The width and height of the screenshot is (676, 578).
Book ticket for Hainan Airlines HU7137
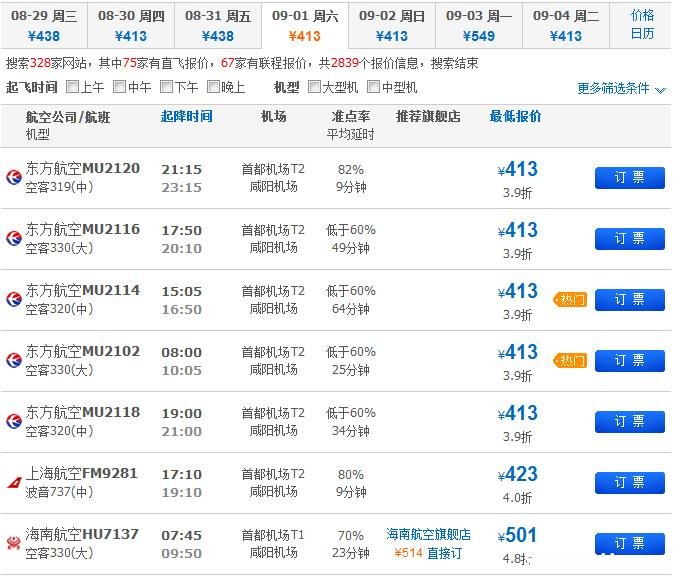[x=629, y=544]
